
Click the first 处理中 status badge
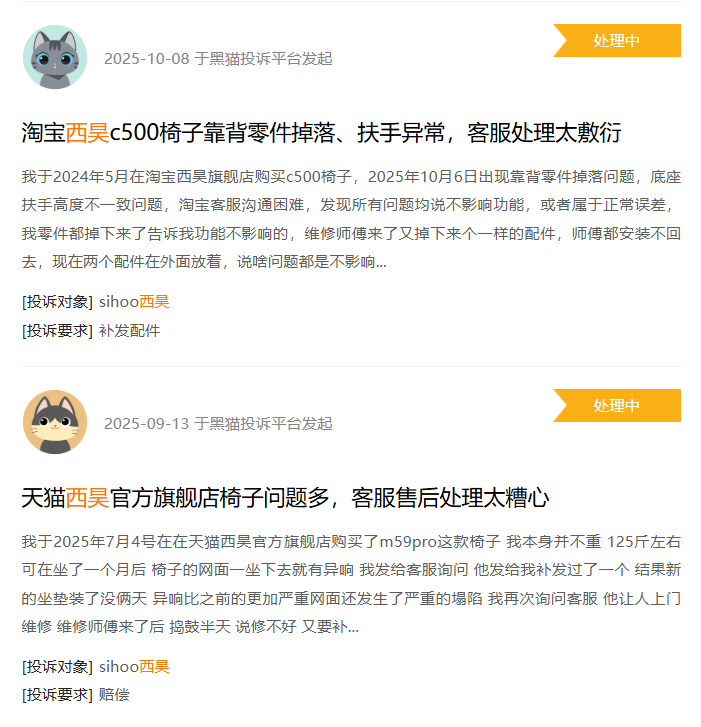[617, 41]
